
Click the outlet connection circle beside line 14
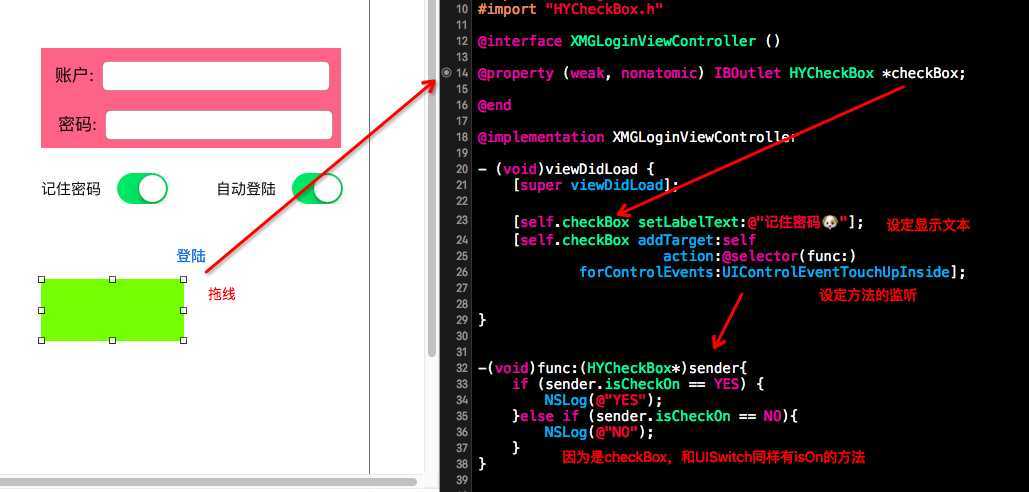pos(446,73)
